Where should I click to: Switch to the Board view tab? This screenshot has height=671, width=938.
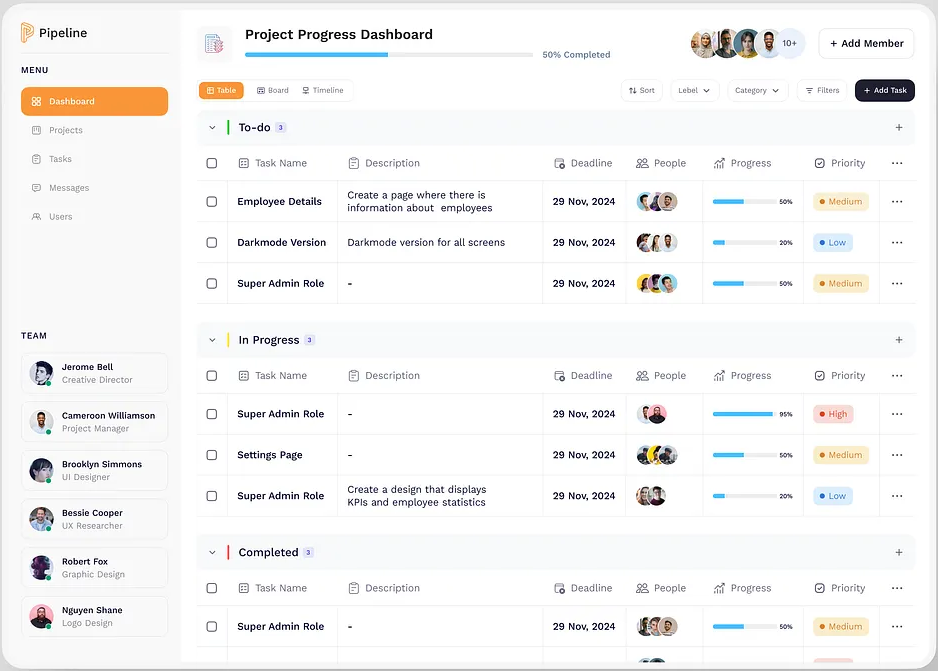pyautogui.click(x=272, y=91)
